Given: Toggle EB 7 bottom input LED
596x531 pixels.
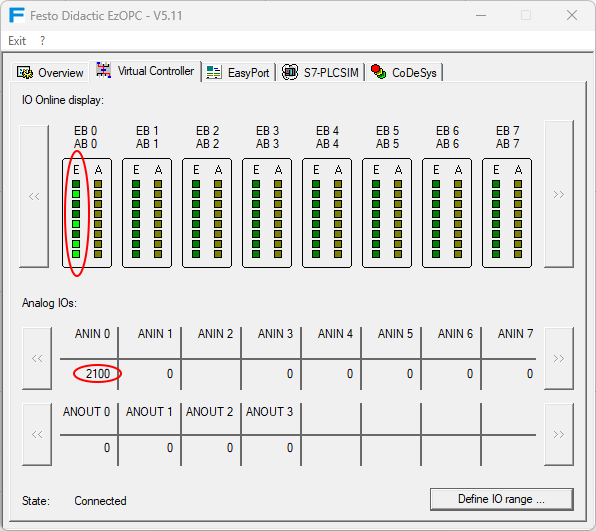Looking at the screenshot, I should (496, 254).
